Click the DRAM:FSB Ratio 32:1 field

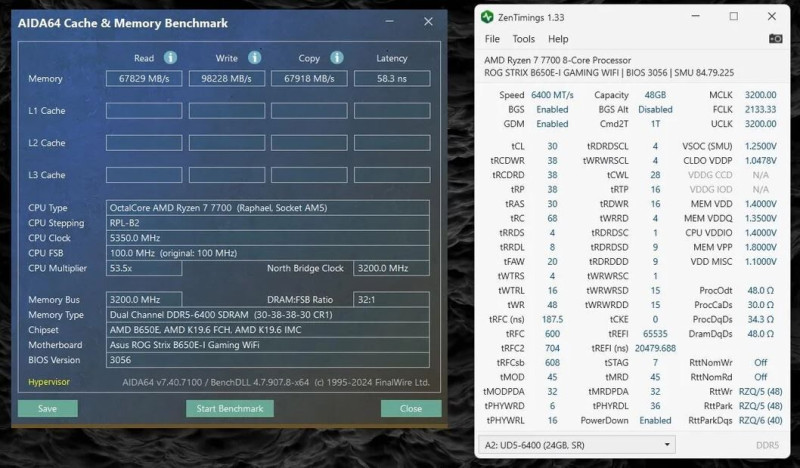pos(391,300)
